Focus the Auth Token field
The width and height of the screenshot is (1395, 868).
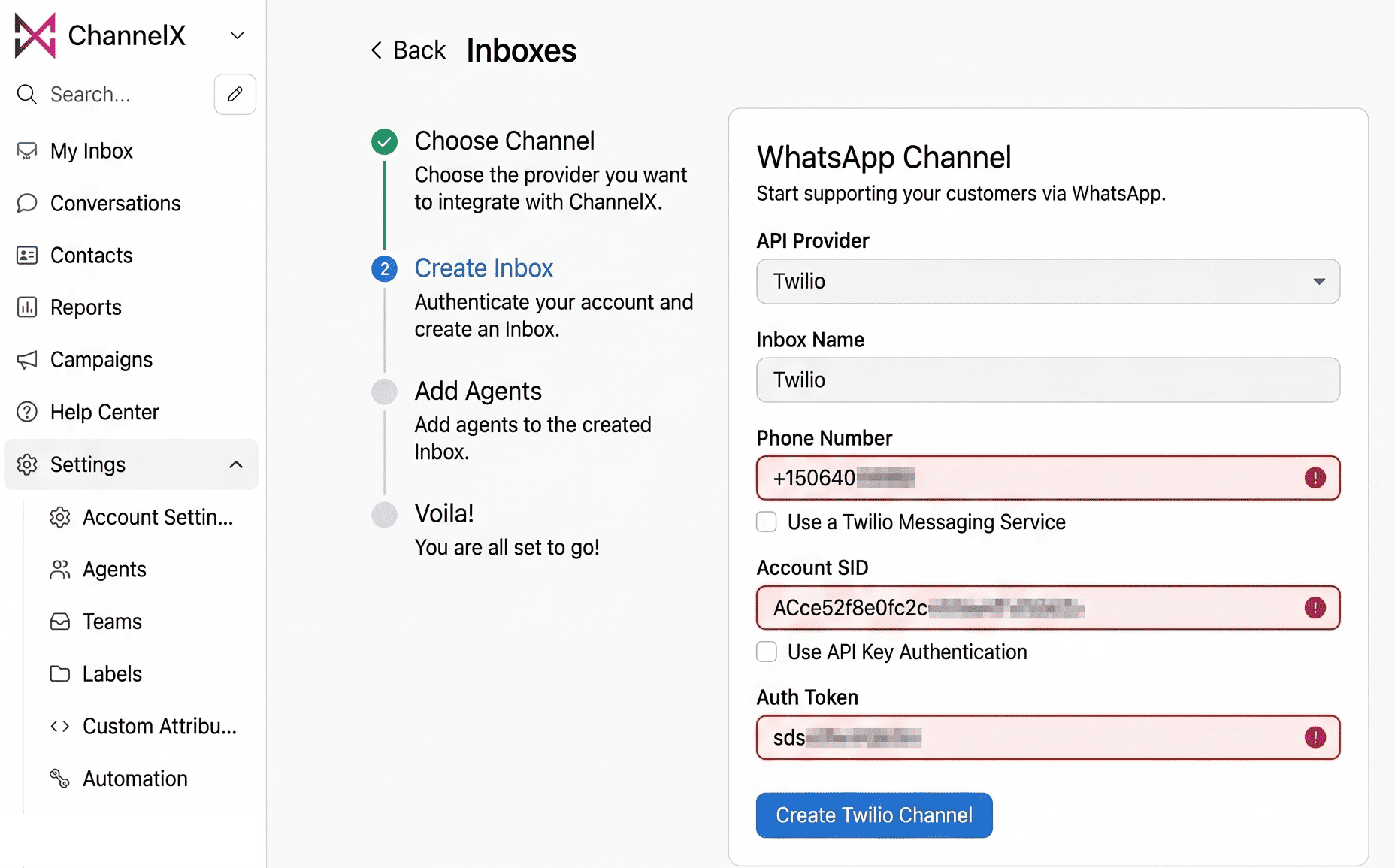point(1048,737)
